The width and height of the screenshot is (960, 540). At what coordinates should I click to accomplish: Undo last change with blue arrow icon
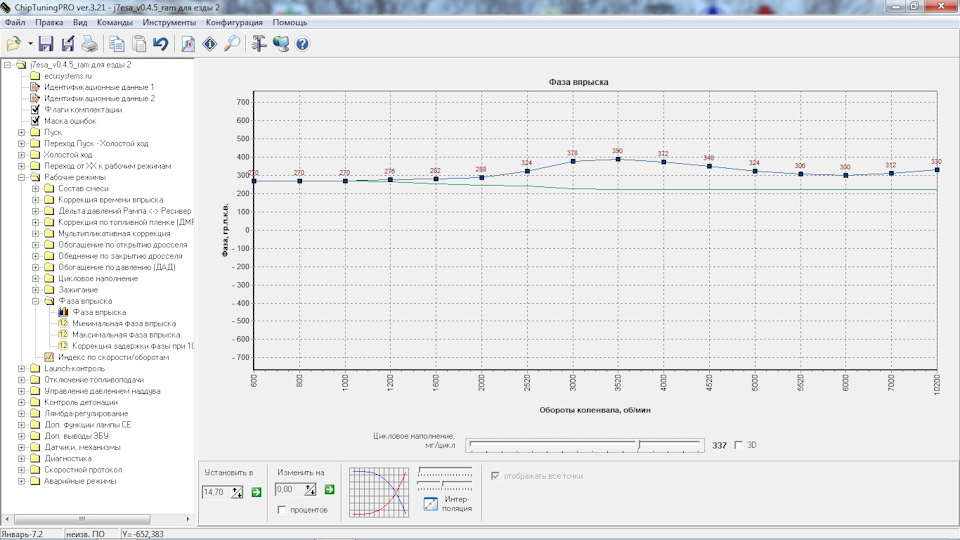[x=160, y=43]
